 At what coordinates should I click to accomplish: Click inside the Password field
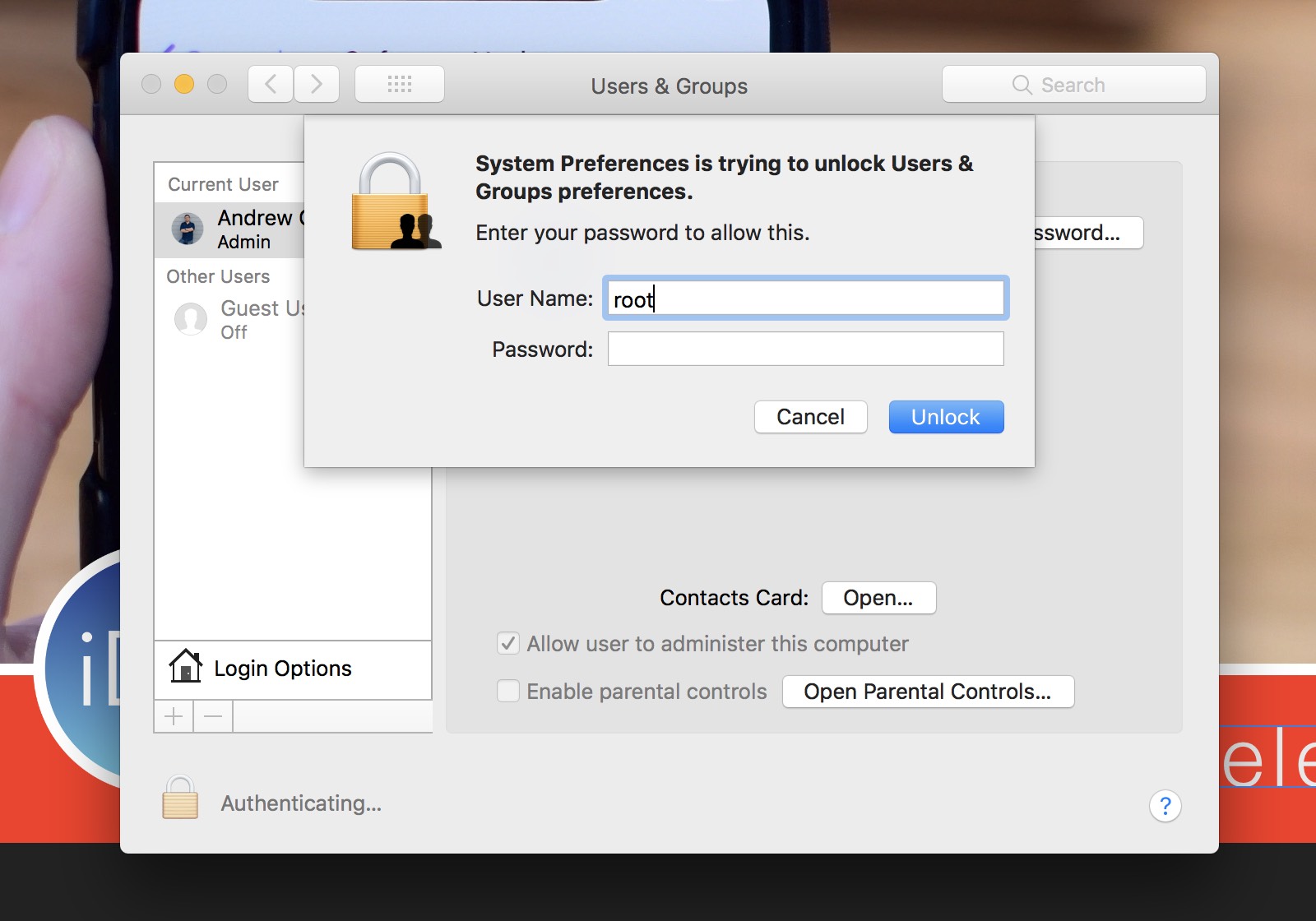[x=804, y=349]
